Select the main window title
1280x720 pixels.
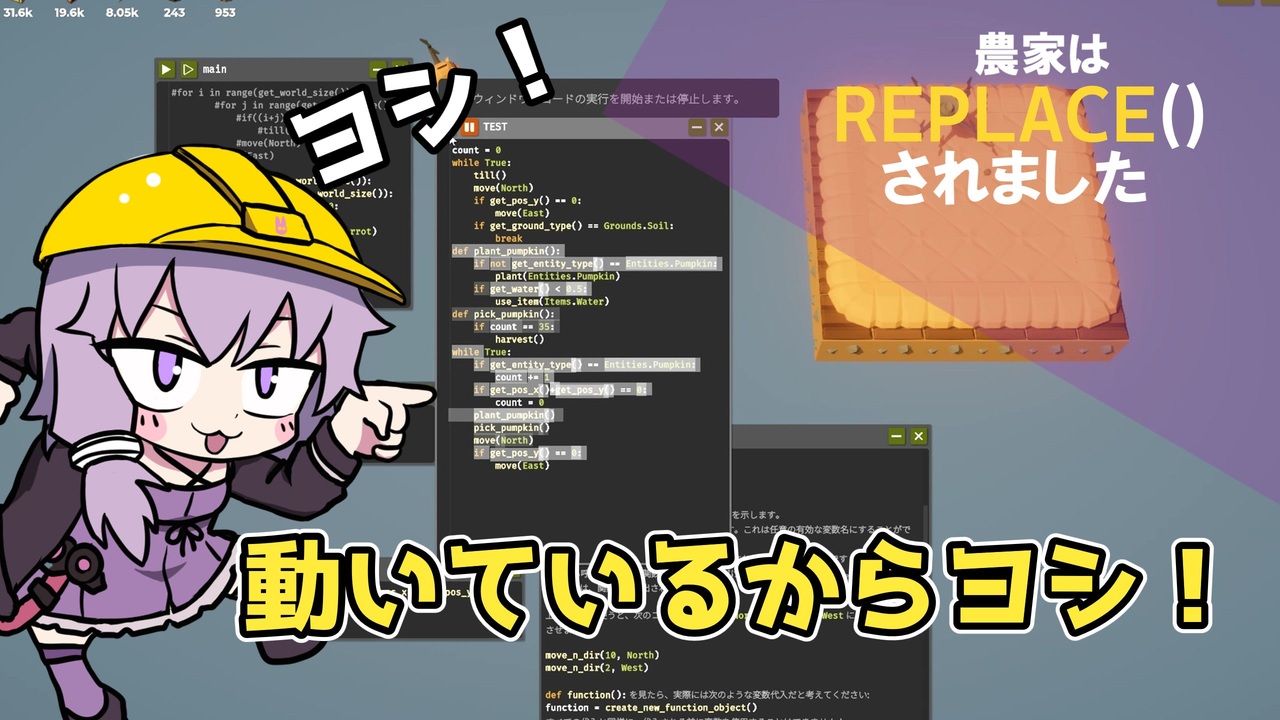pos(214,69)
